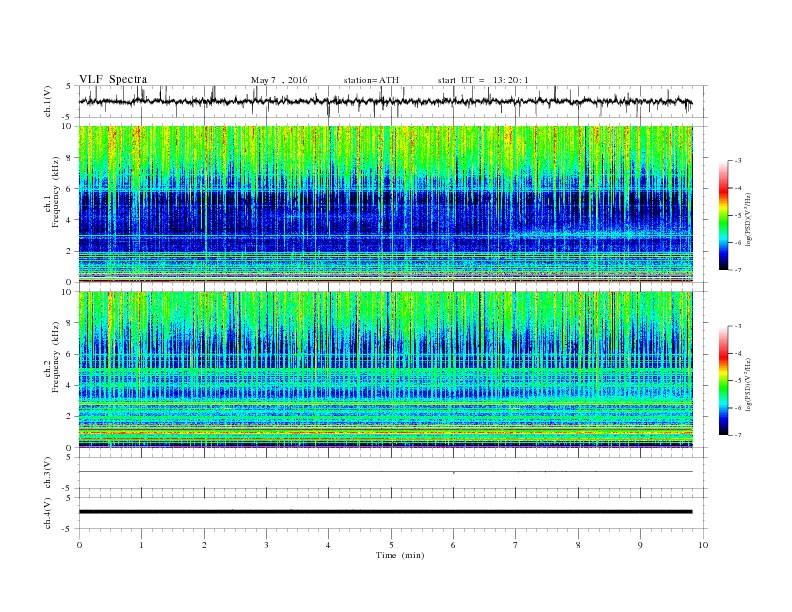Click the ch.1 voltage waveform trace
Viewport: 792px width, 612px height.
[x=385, y=102]
